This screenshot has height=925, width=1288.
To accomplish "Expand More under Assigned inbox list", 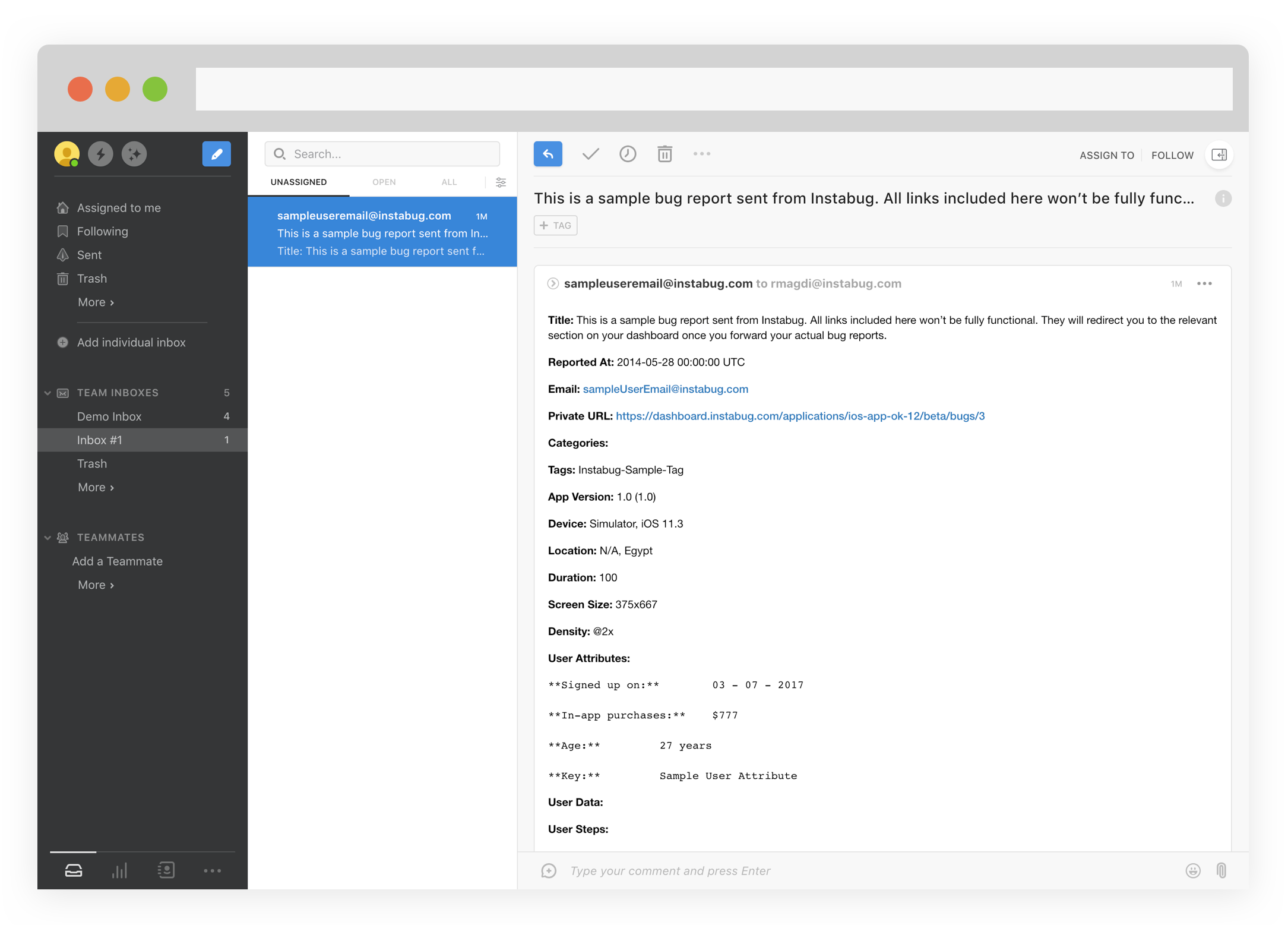I will coord(96,302).
